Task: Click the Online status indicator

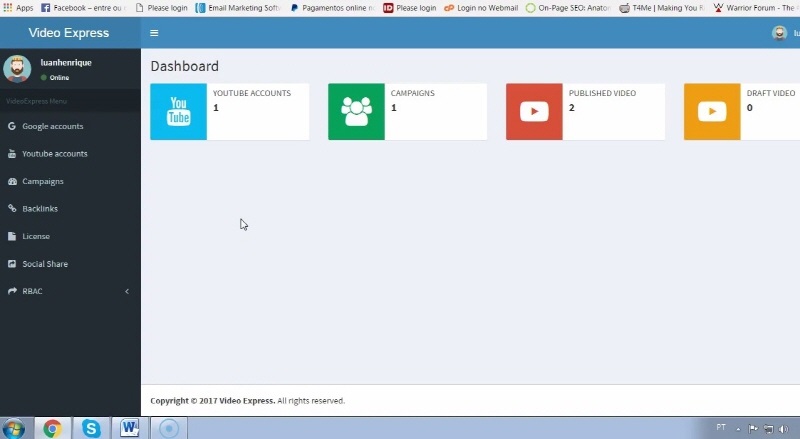Action: point(55,78)
